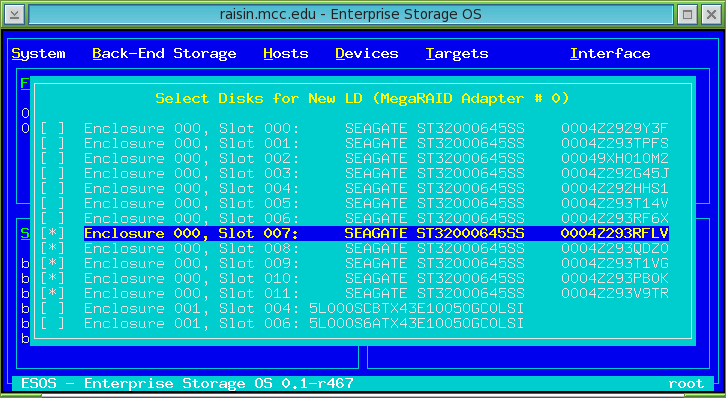Screen dimensions: 726x398
Task: Click disk ID 5L000S6ATX43E10050GC0LSI
Action: click(x=417, y=323)
